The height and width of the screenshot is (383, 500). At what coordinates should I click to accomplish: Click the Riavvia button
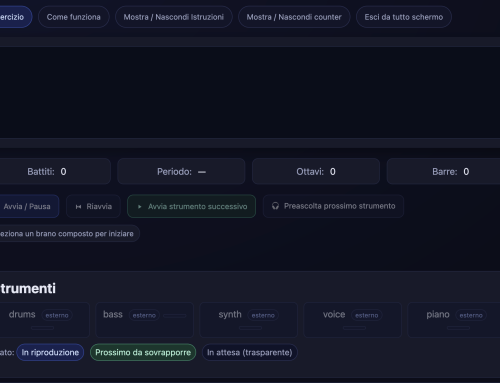tap(93, 206)
